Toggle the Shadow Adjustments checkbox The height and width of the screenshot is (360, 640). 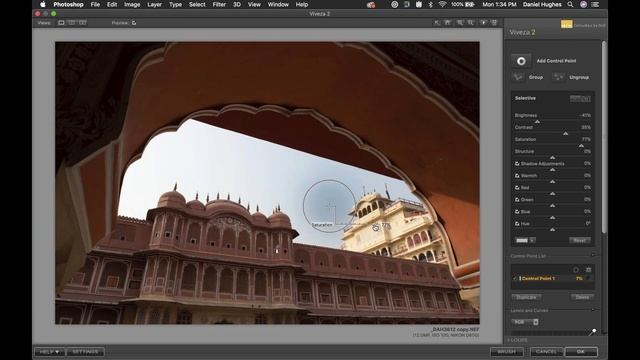pyautogui.click(x=517, y=164)
